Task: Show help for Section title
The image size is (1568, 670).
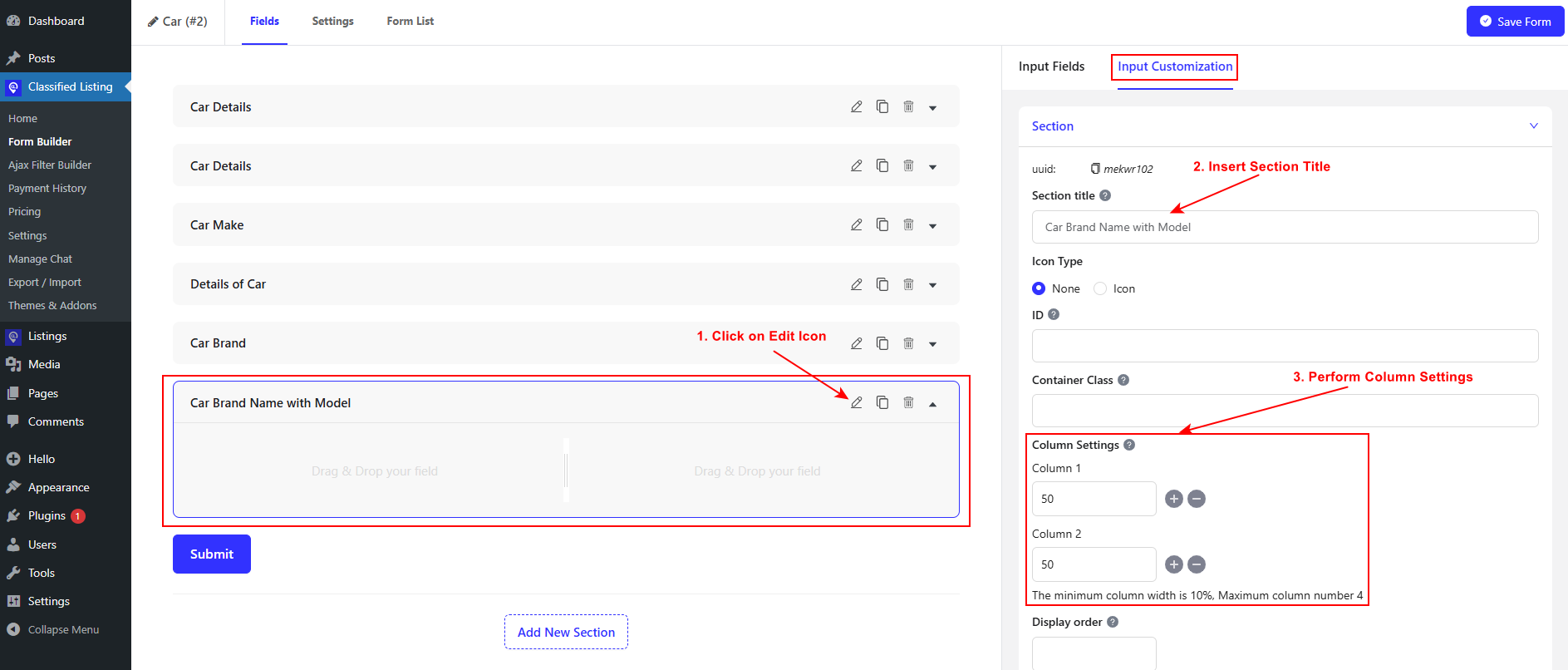Action: [1105, 195]
